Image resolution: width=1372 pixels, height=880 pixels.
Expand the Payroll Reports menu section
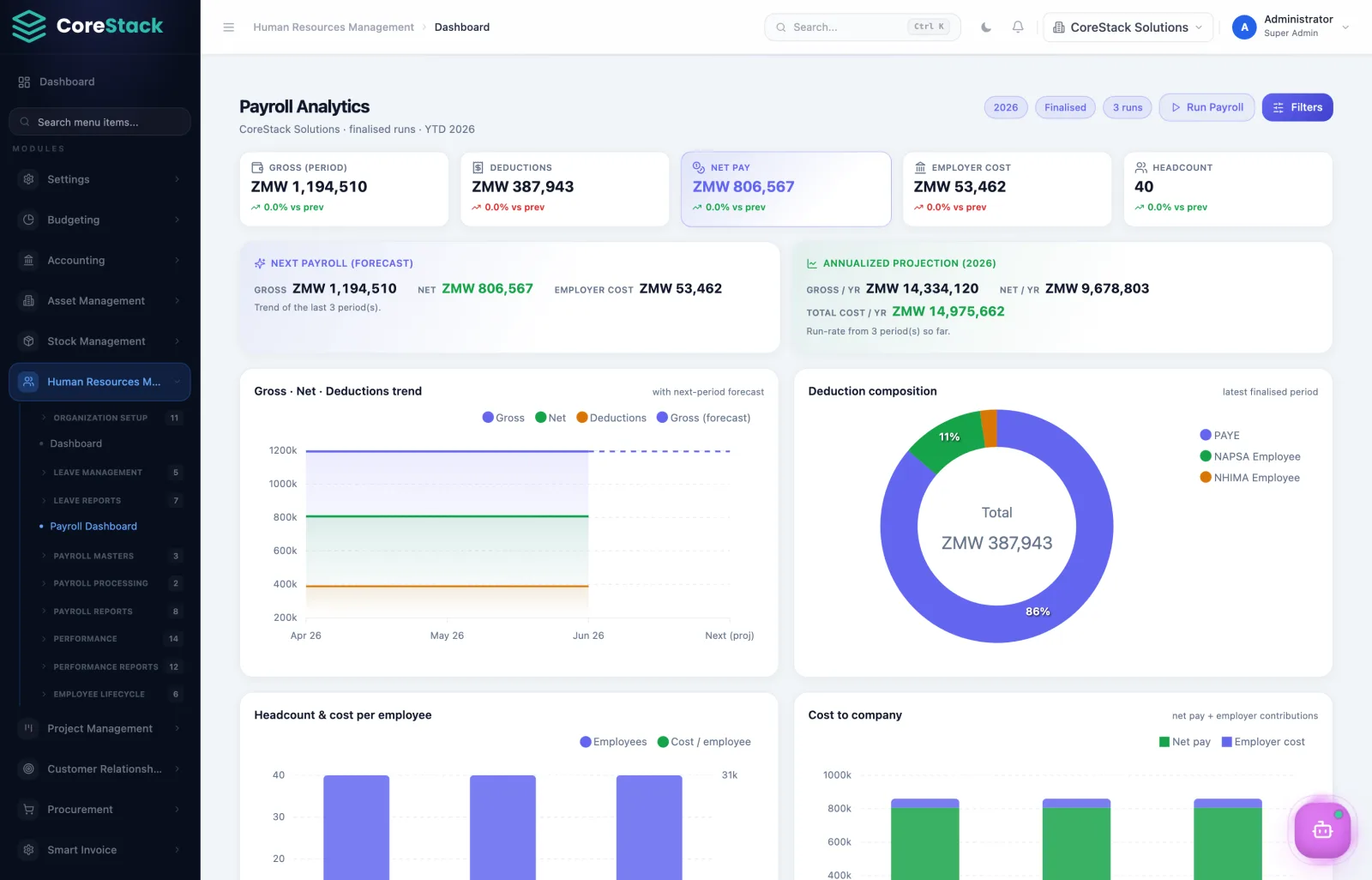tap(110, 612)
